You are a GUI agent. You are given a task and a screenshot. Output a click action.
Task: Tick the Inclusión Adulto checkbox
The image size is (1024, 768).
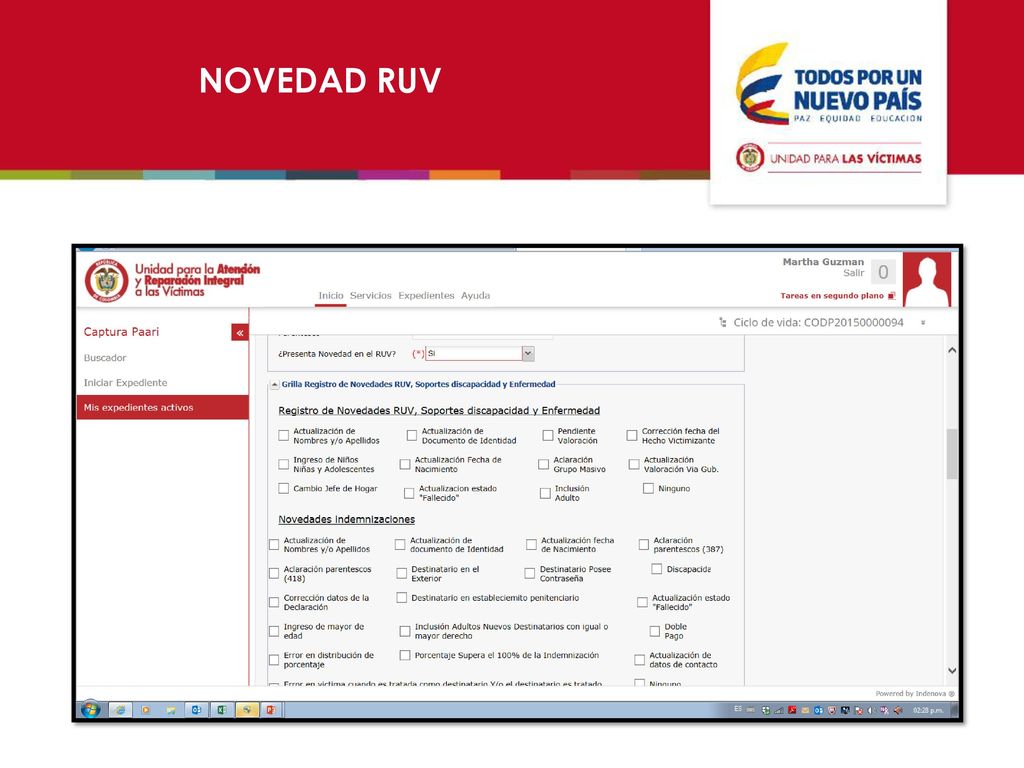pos(545,493)
